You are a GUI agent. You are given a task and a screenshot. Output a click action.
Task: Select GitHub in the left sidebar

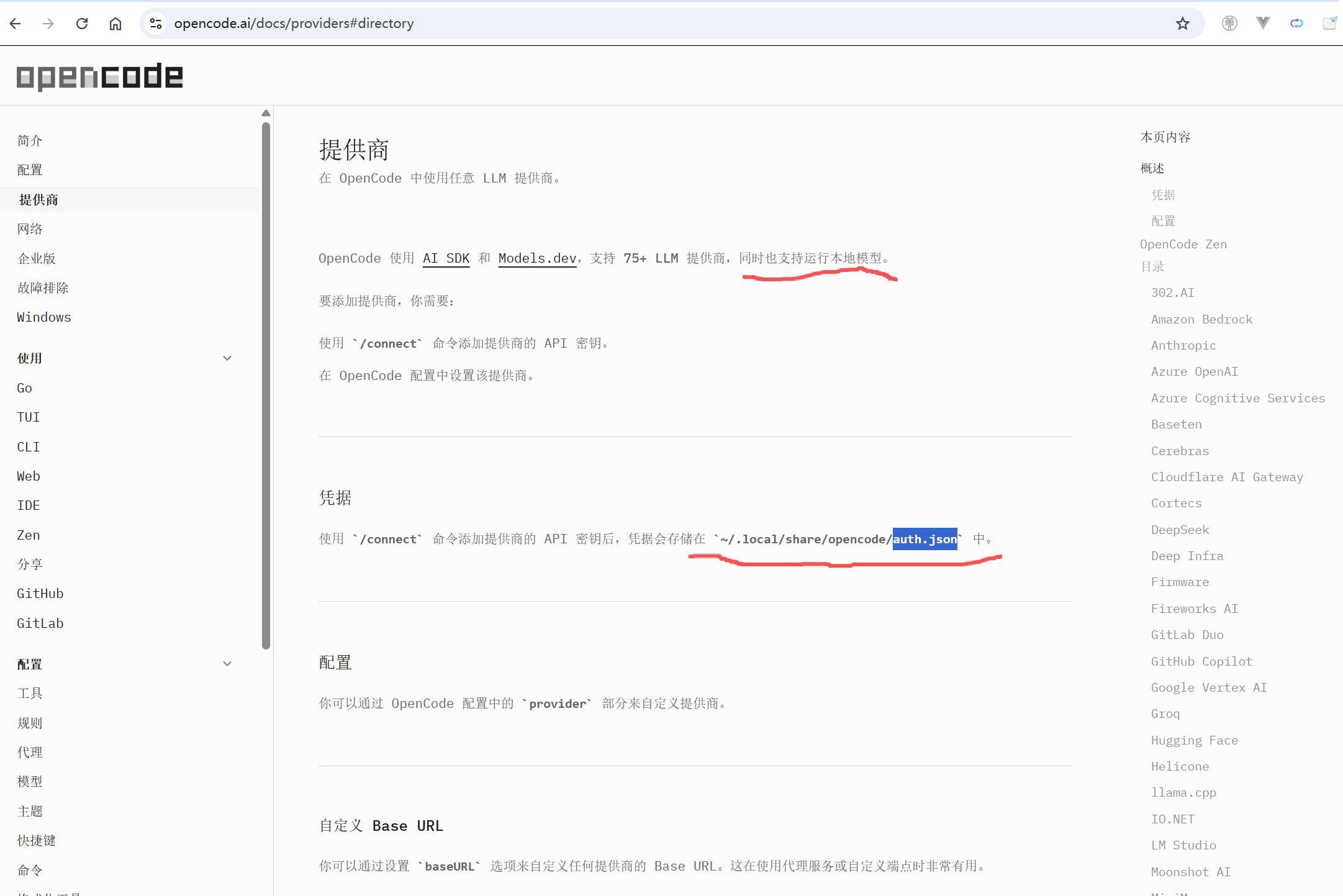click(x=40, y=593)
